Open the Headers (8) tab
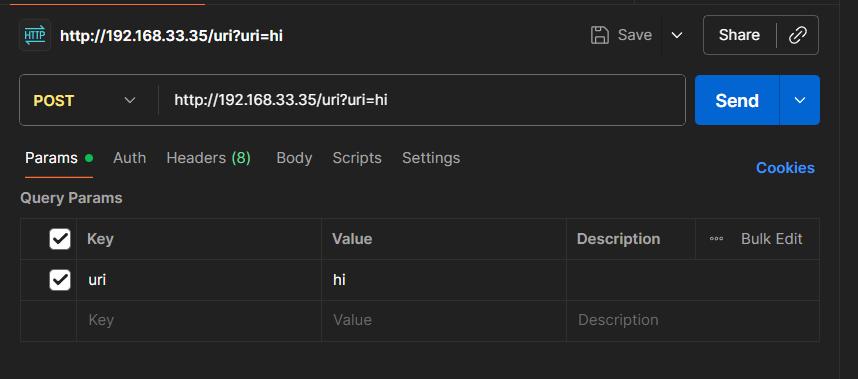 pos(208,158)
